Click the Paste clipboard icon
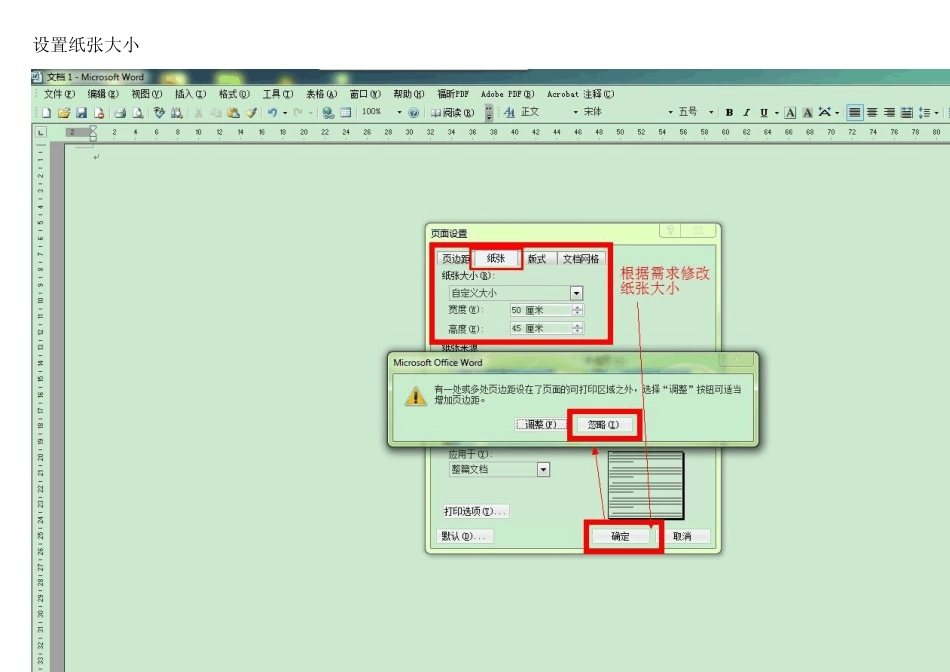 (x=233, y=113)
